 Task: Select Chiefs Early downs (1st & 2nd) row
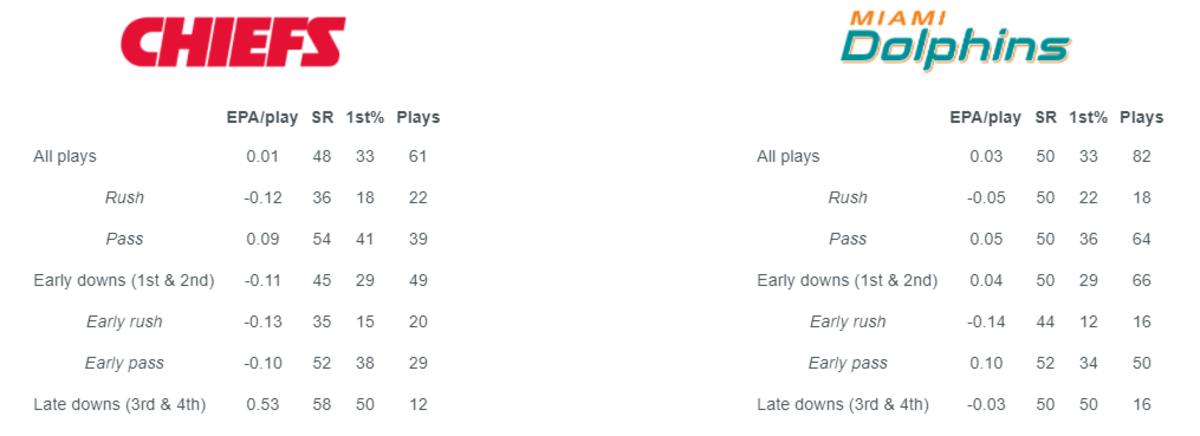[x=124, y=281]
